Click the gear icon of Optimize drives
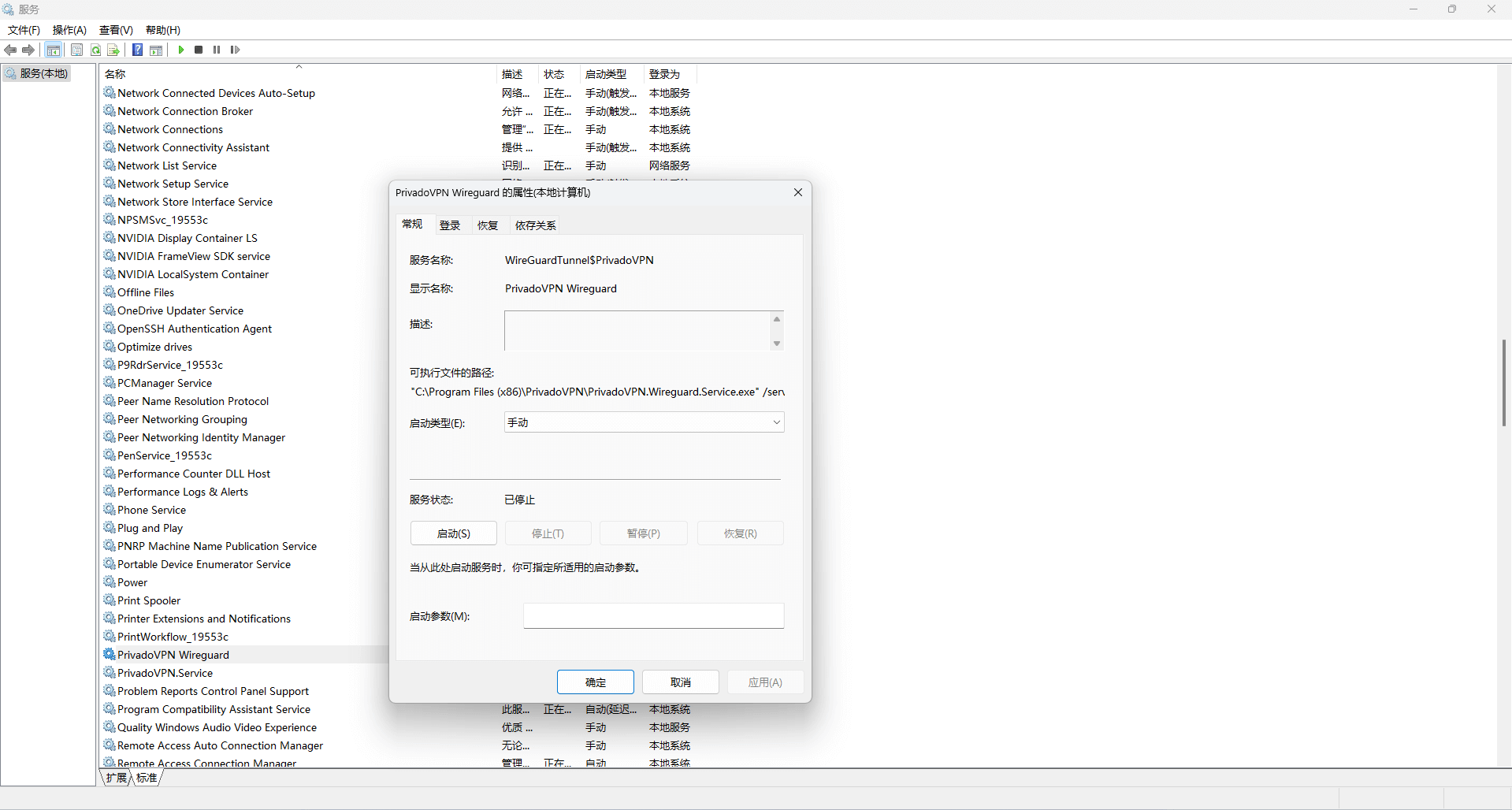The width and height of the screenshot is (1512, 810). (x=110, y=347)
